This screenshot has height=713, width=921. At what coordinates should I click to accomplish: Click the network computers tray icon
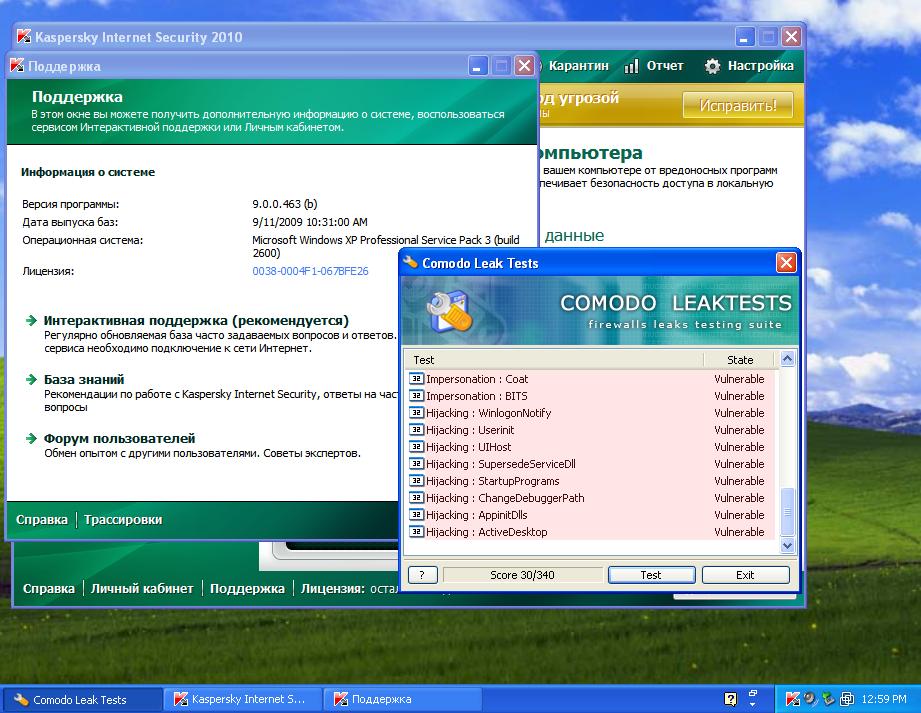pyautogui.click(x=846, y=699)
